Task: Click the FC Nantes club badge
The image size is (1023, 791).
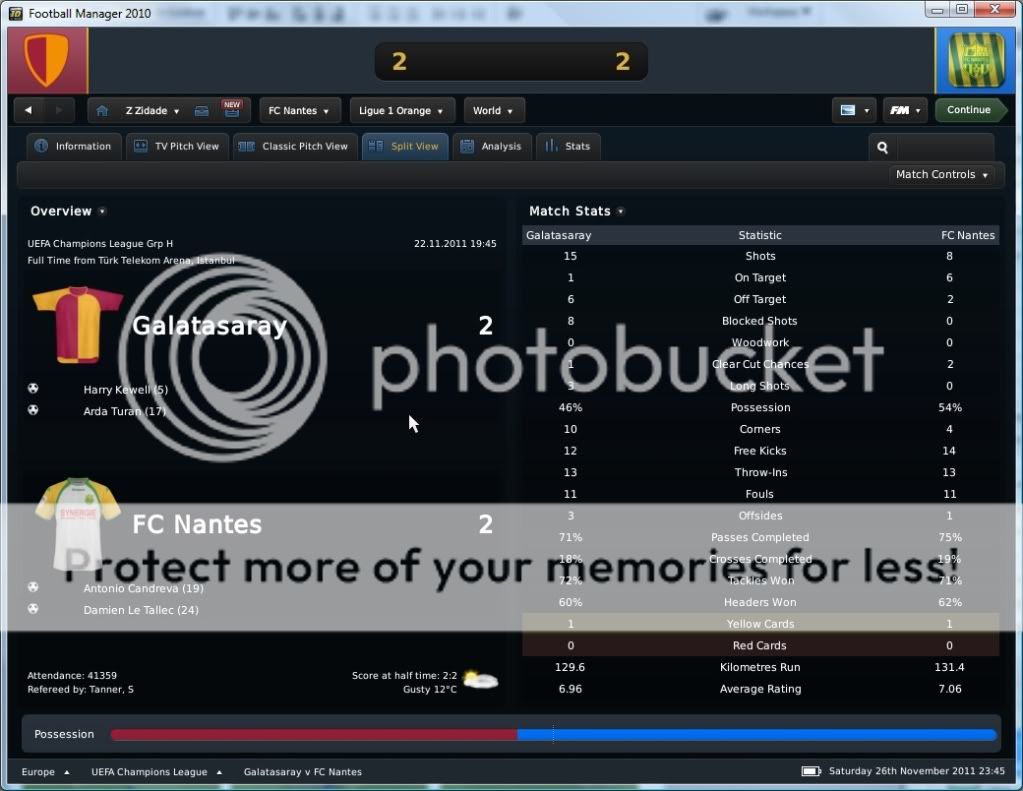Action: (x=976, y=61)
